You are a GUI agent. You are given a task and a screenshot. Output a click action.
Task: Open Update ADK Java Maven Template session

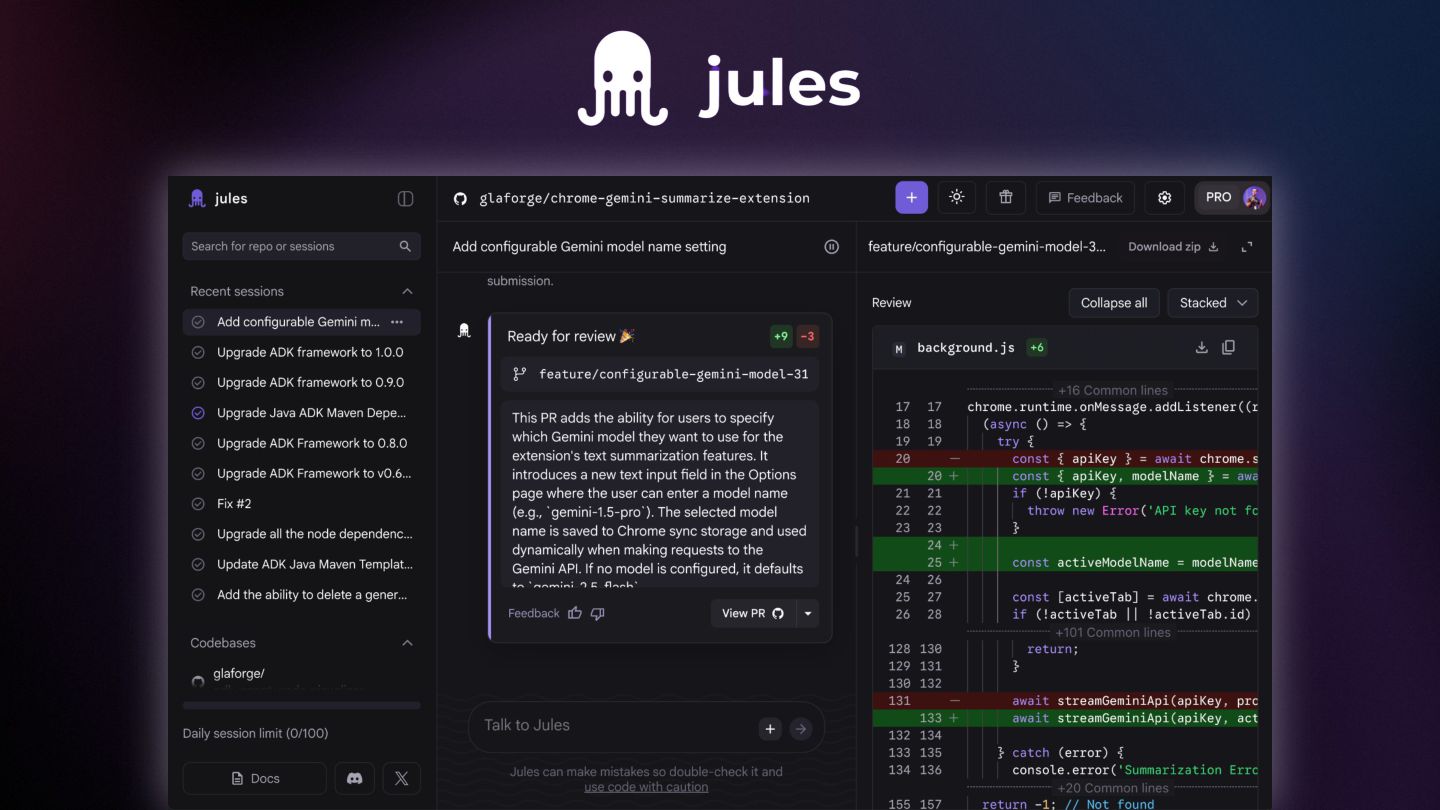(301, 564)
